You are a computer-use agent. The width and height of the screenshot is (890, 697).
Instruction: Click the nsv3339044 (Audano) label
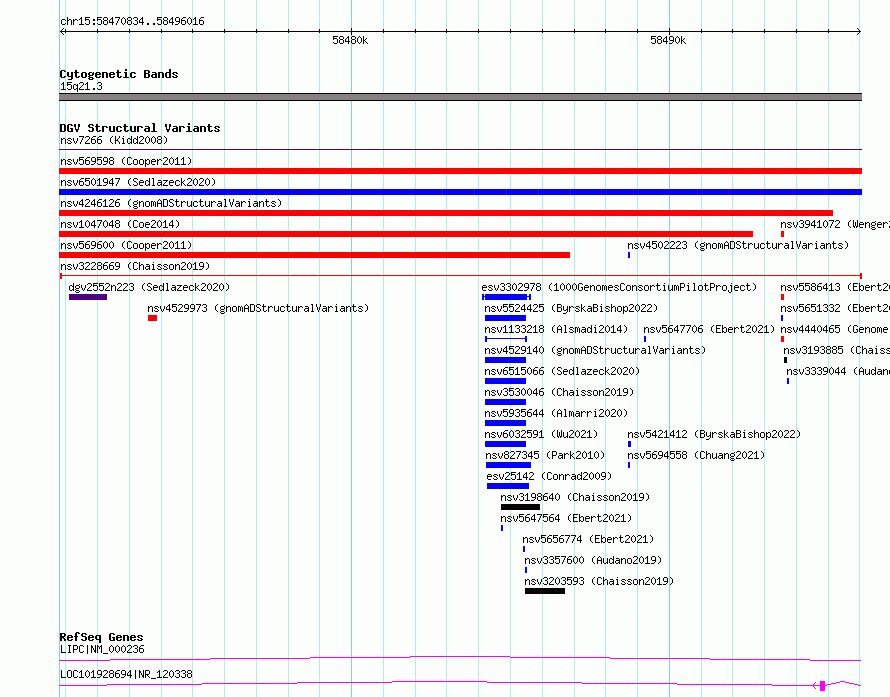838,371
